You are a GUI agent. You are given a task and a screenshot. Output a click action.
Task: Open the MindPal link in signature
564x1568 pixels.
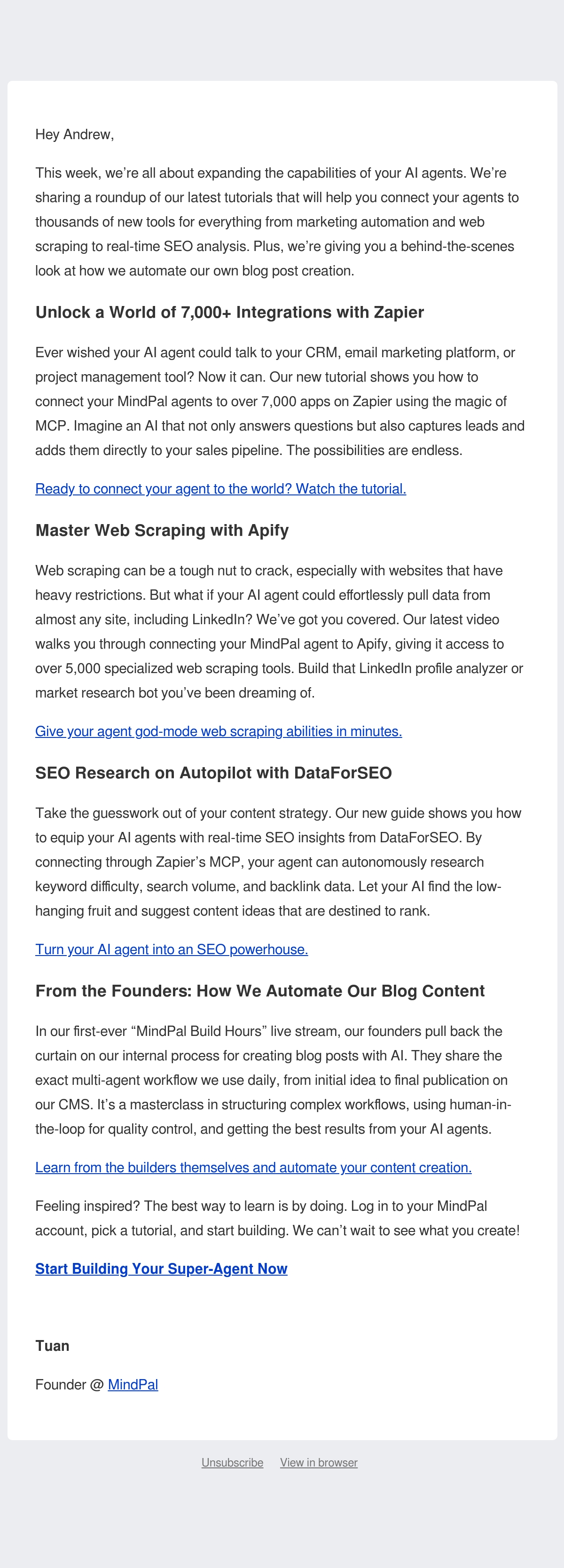pos(133,1384)
